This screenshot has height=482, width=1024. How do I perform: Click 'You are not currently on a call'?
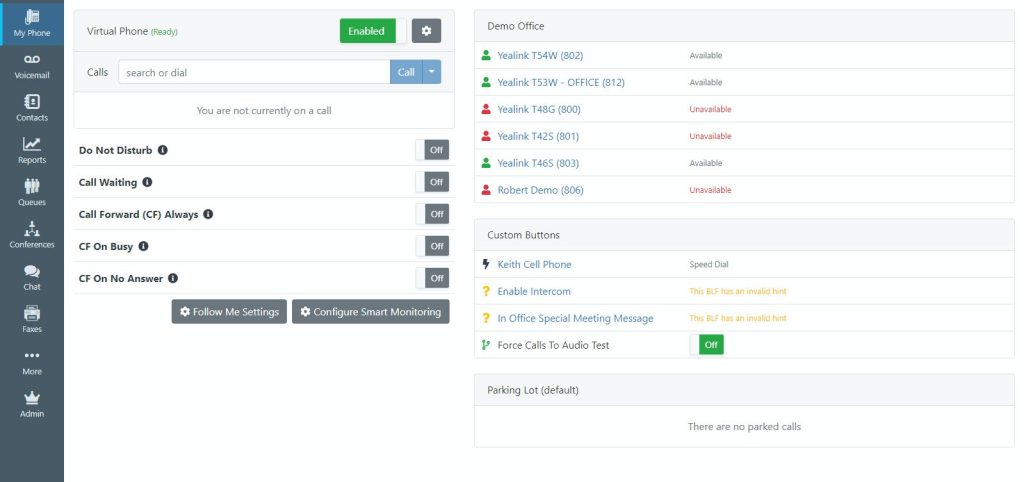point(264,110)
